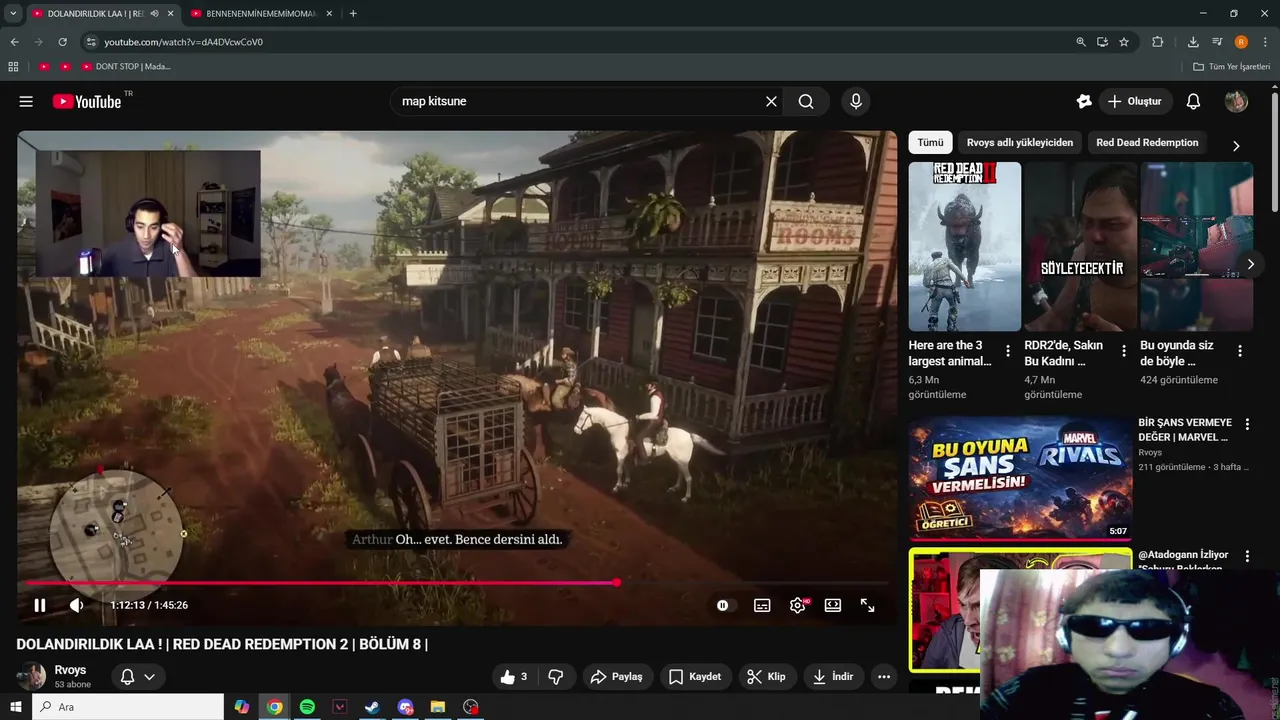Screen dimensions: 1280x720
Task: Clear the search box with X
Action: [x=771, y=101]
